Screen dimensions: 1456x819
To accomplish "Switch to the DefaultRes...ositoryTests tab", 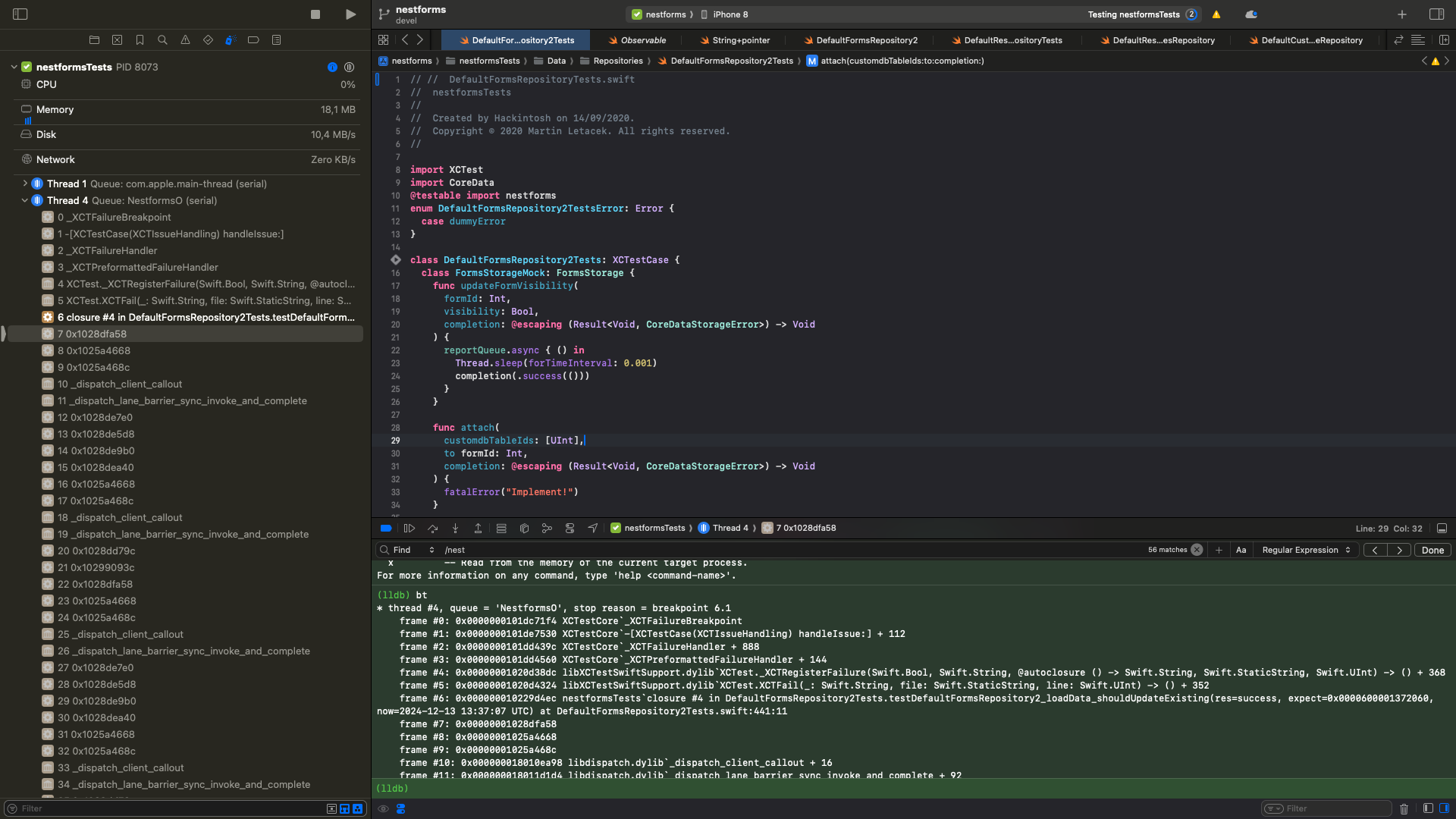I will (x=1007, y=40).
